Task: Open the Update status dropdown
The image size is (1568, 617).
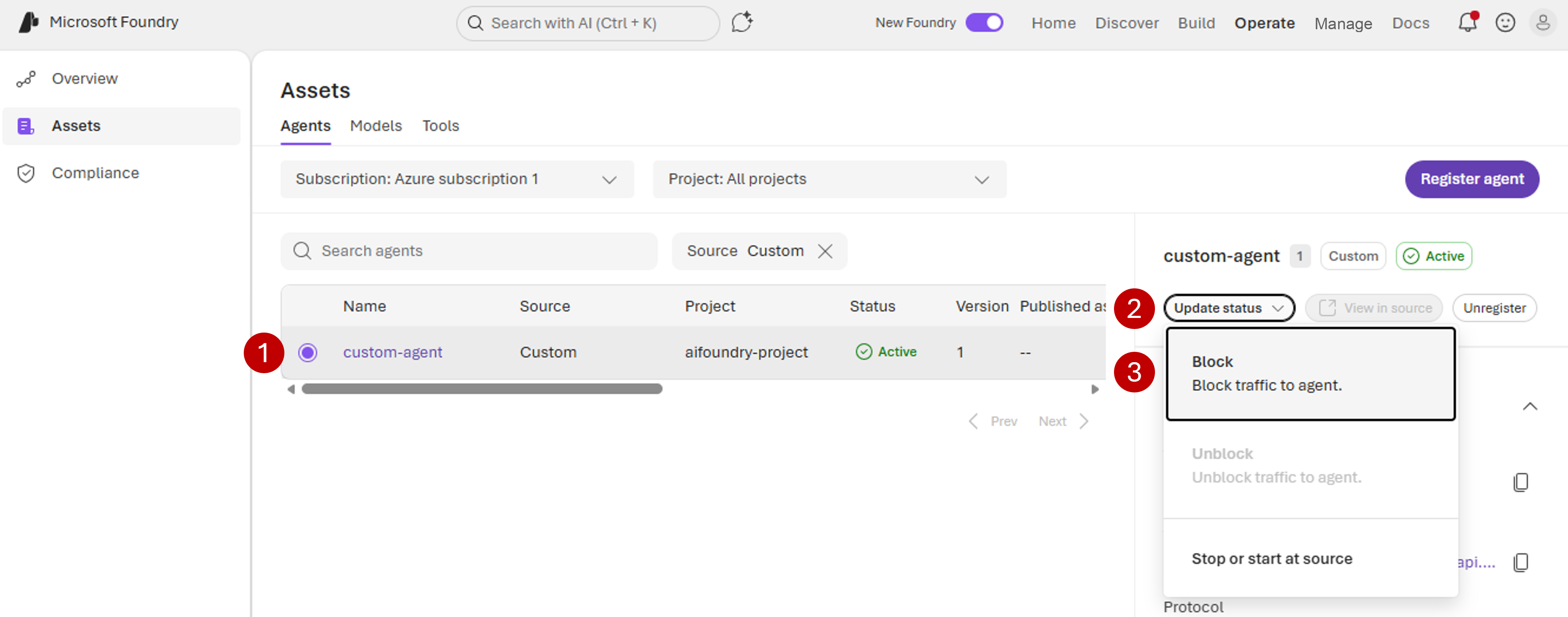Action: [1229, 308]
